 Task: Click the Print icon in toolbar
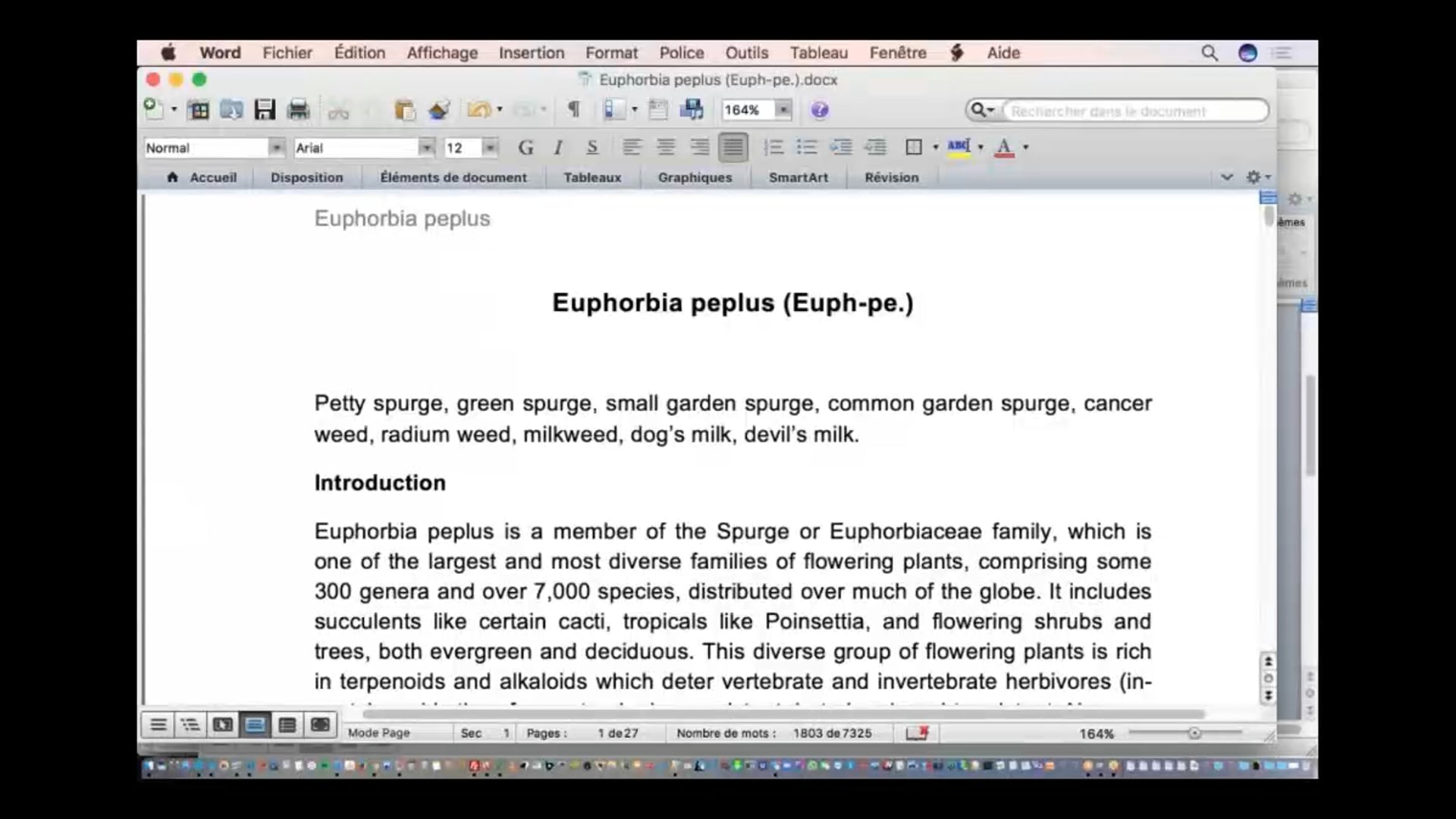click(298, 110)
